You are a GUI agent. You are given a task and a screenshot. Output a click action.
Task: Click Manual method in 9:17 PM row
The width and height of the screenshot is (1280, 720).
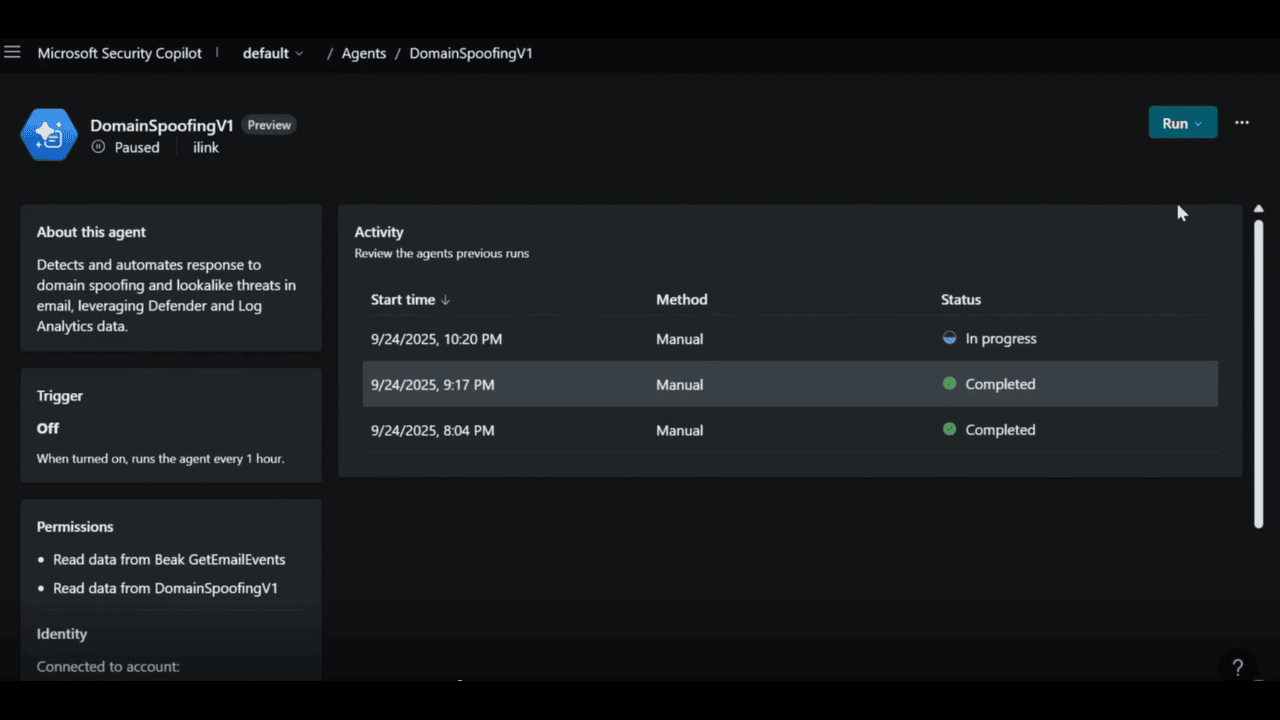(x=680, y=385)
